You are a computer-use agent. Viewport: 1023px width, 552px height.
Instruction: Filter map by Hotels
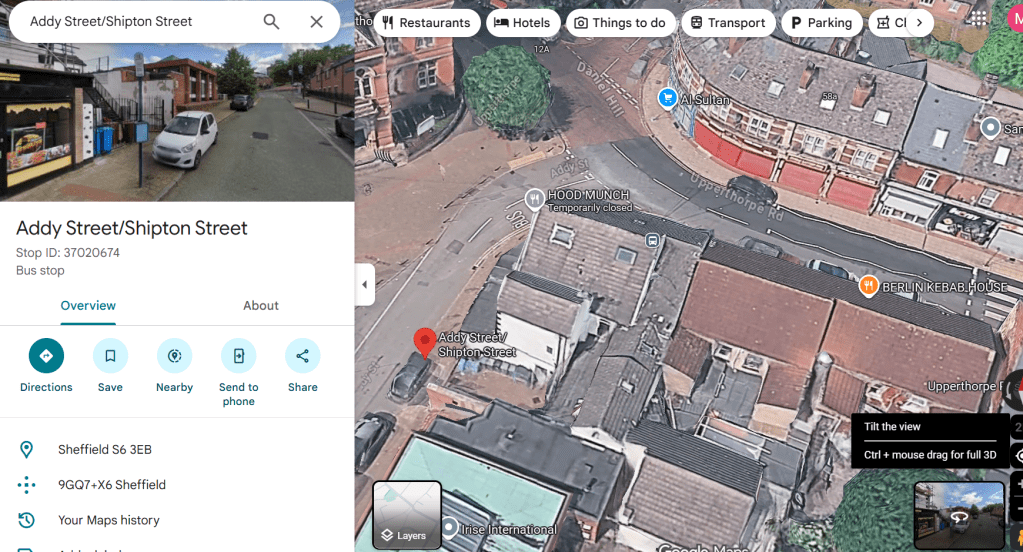click(x=522, y=23)
